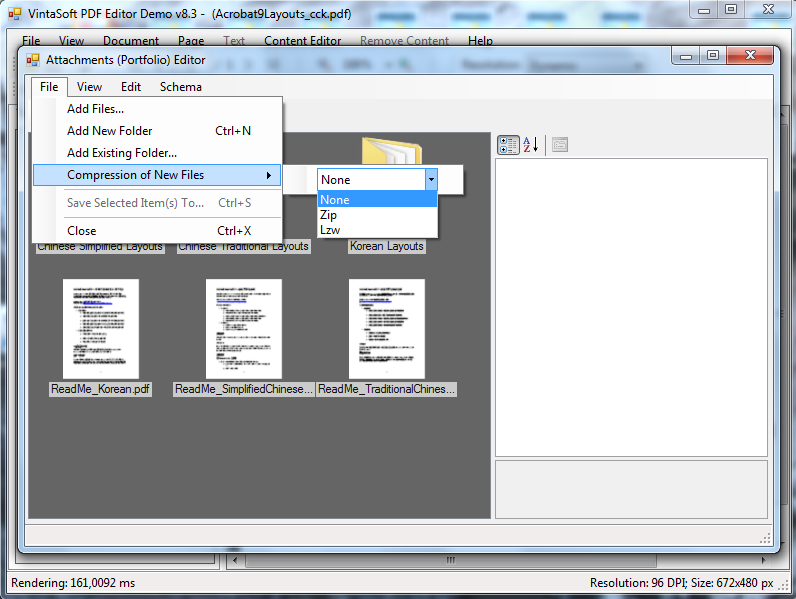Click the Rendering time status text
Screen dimensions: 796x599
[x=73, y=583]
